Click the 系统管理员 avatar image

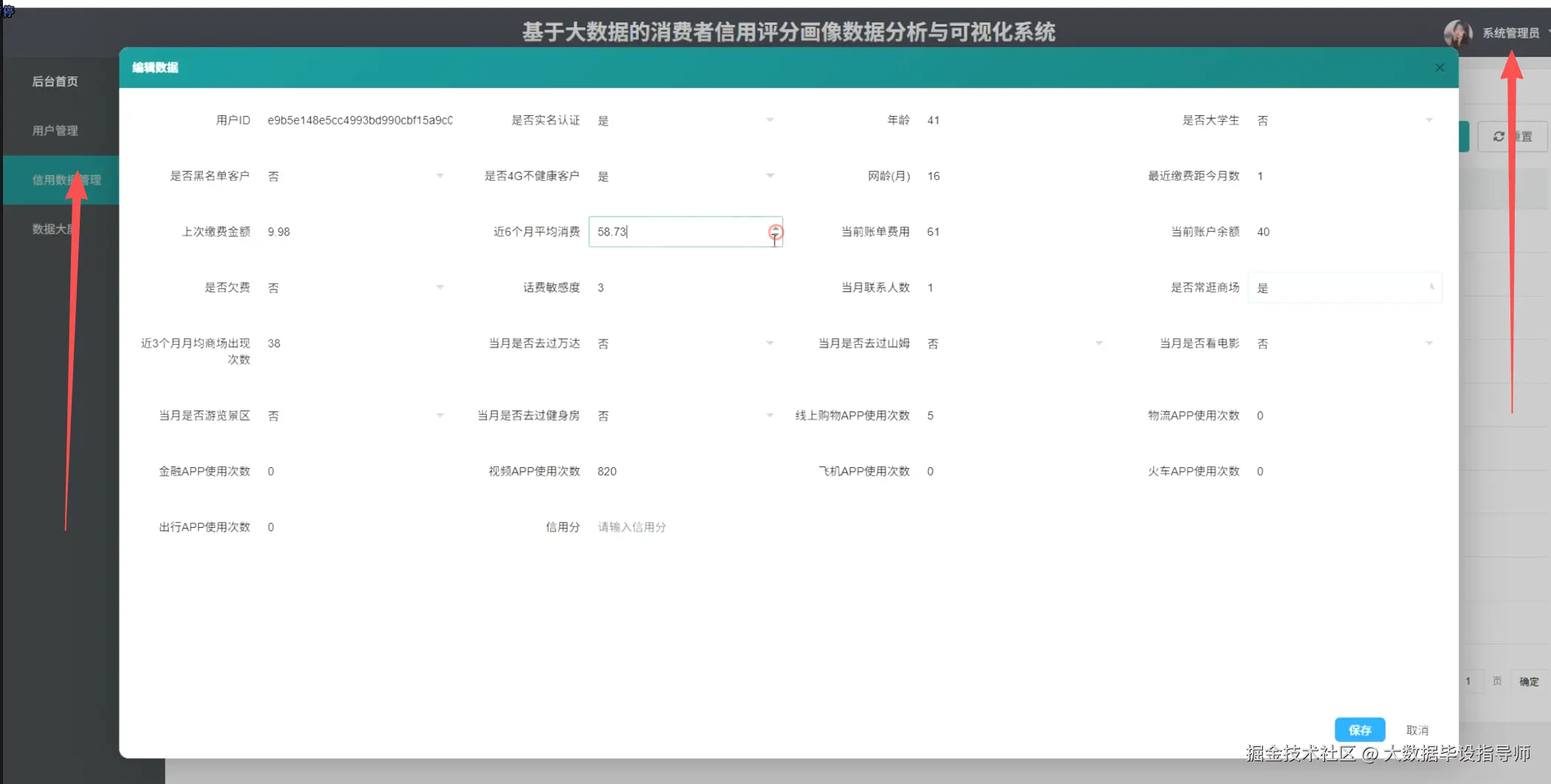tap(1458, 32)
